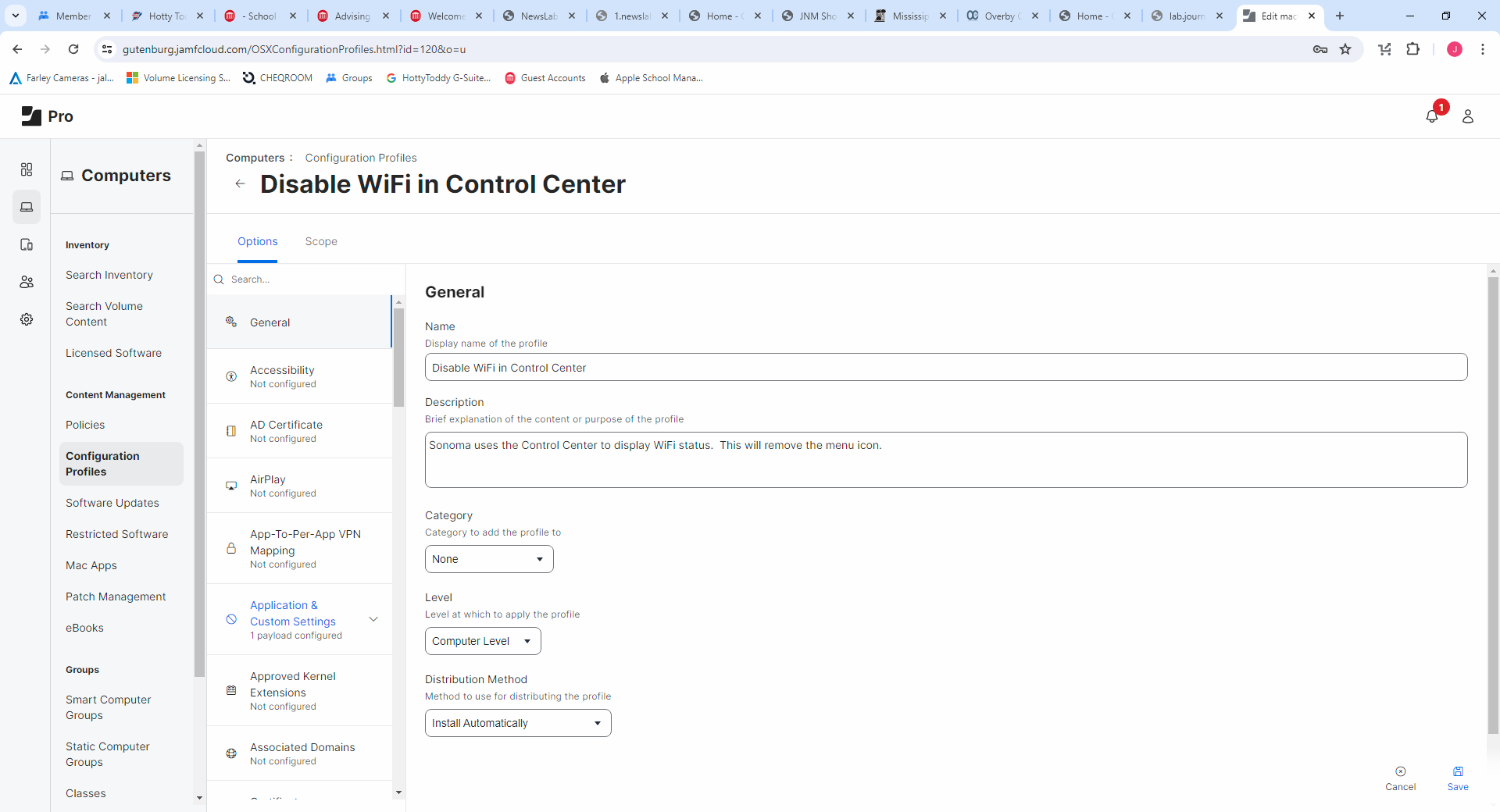Image resolution: width=1500 pixels, height=812 pixels.
Task: Click the payload list scrollbar down arrow
Action: [x=398, y=792]
